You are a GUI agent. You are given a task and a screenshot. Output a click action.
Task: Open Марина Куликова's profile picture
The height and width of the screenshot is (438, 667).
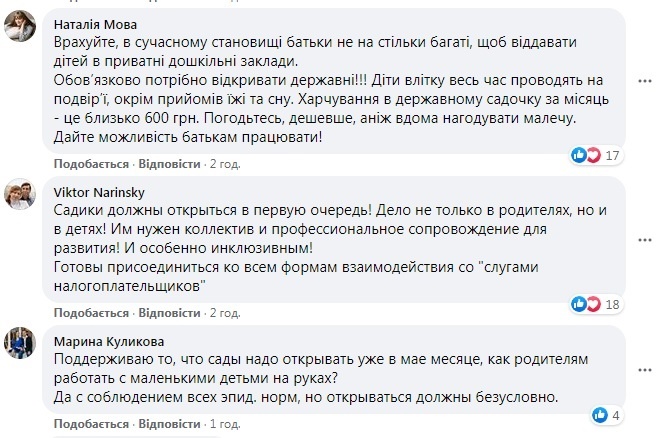tap(20, 343)
